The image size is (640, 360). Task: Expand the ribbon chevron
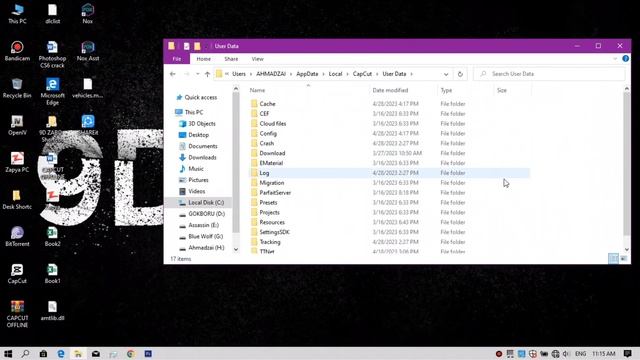pos(615,59)
